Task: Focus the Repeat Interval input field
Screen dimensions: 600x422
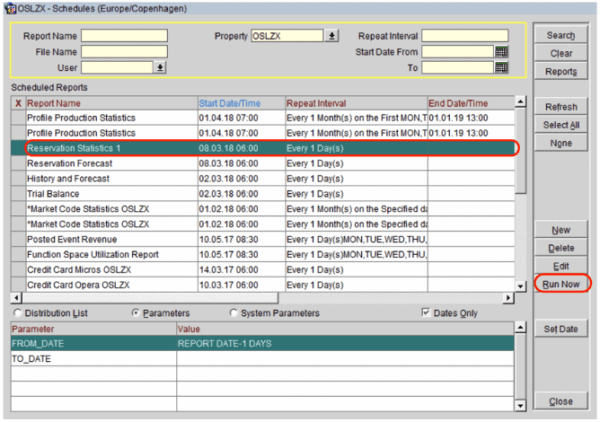Action: (465, 36)
